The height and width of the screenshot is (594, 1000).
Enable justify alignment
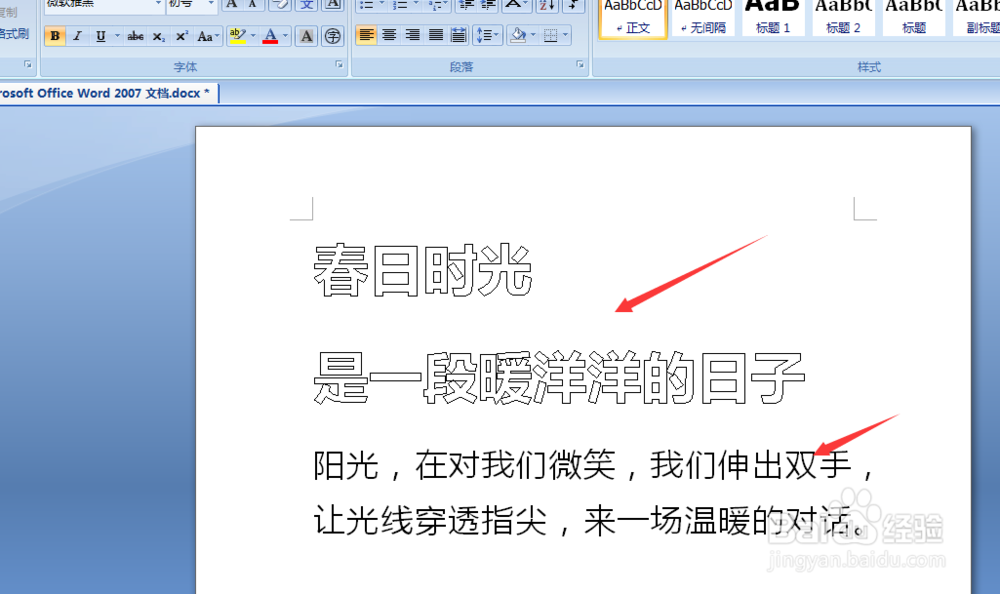coord(435,35)
